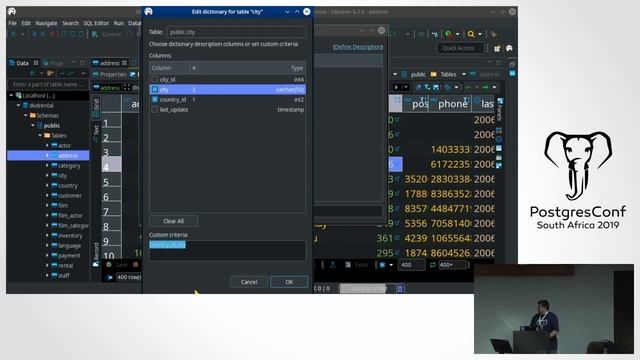This screenshot has height=360, width=640.
Task: Collapse the Localhost connection node
Action: click(x=11, y=96)
